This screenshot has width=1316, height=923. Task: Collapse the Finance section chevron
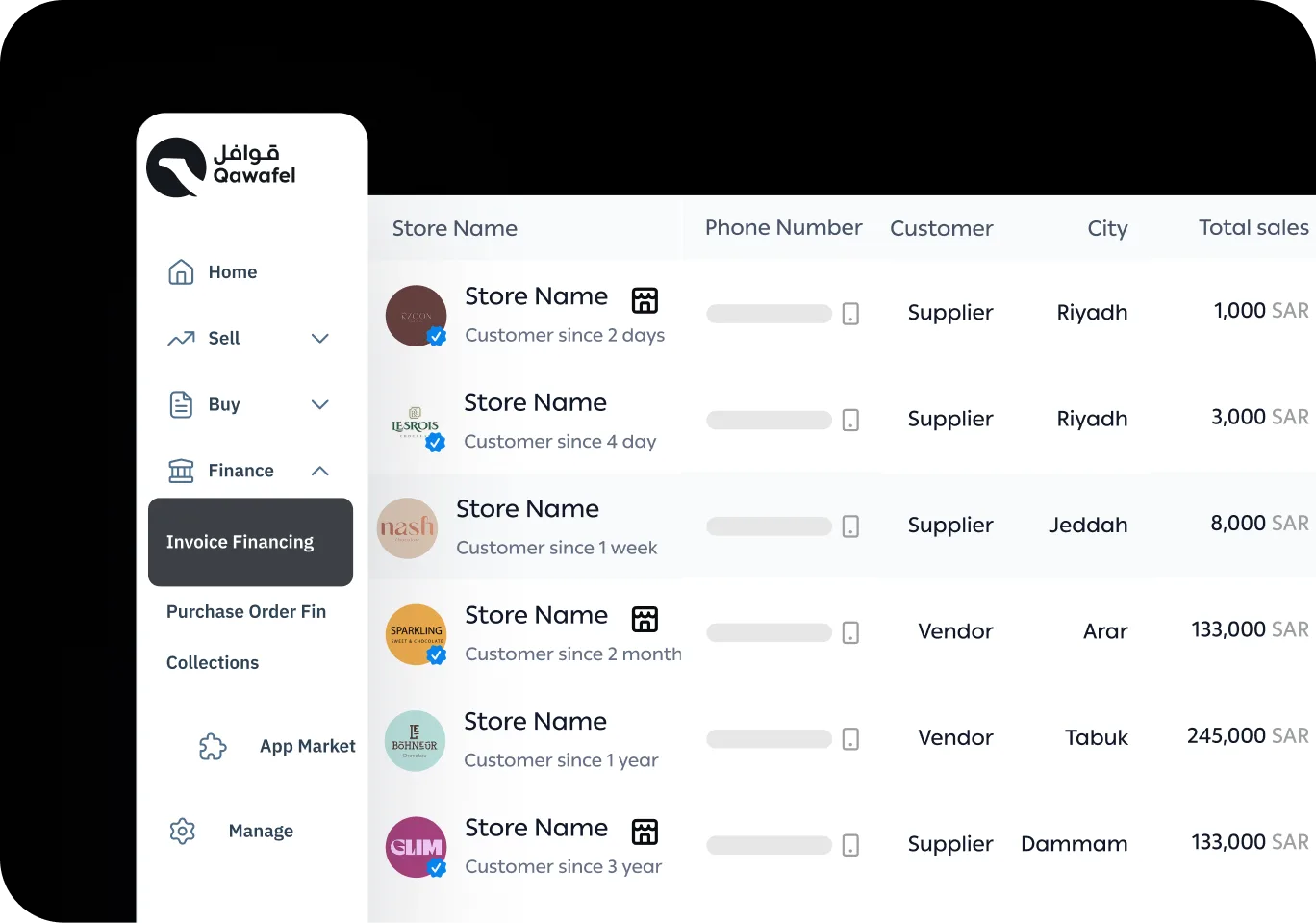coord(320,471)
